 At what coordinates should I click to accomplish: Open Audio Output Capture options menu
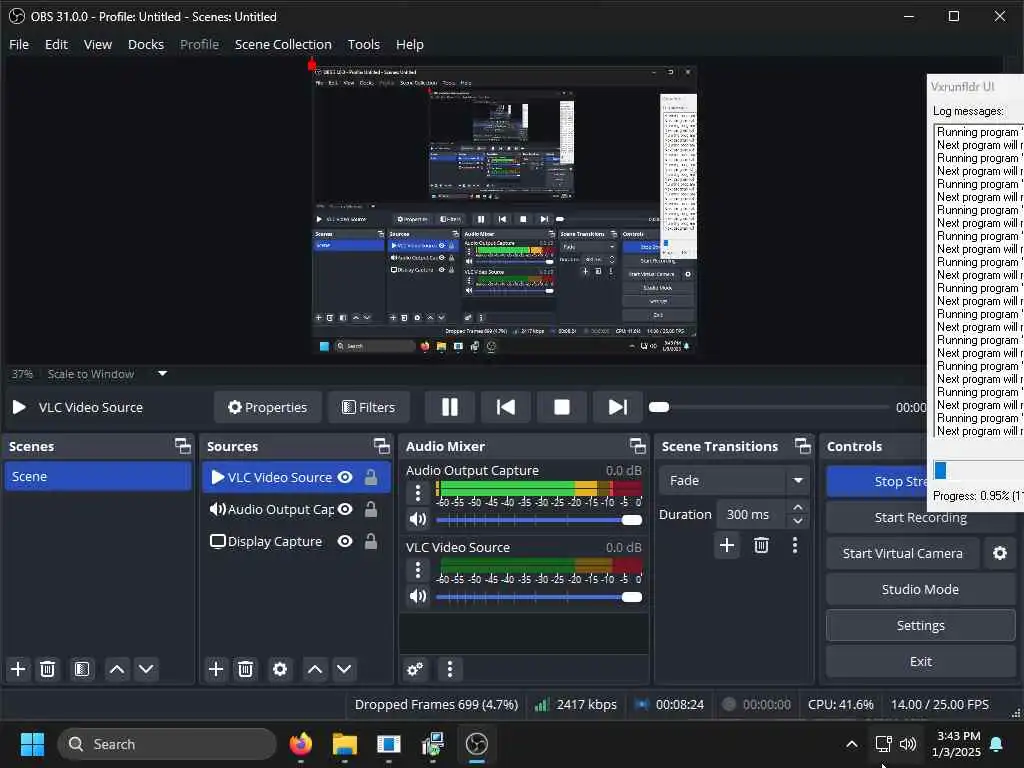point(418,493)
